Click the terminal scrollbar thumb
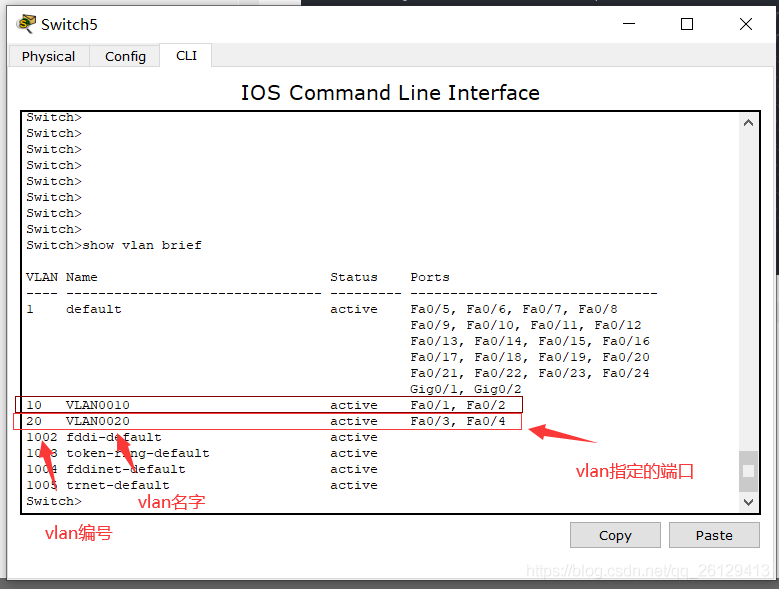This screenshot has width=779, height=589. click(748, 470)
